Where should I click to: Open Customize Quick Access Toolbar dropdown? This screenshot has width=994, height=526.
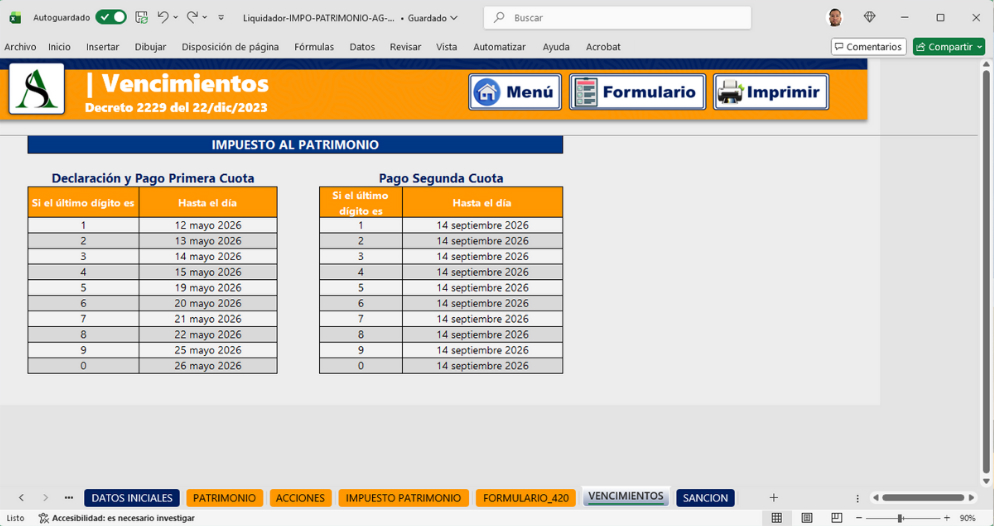[x=221, y=18]
